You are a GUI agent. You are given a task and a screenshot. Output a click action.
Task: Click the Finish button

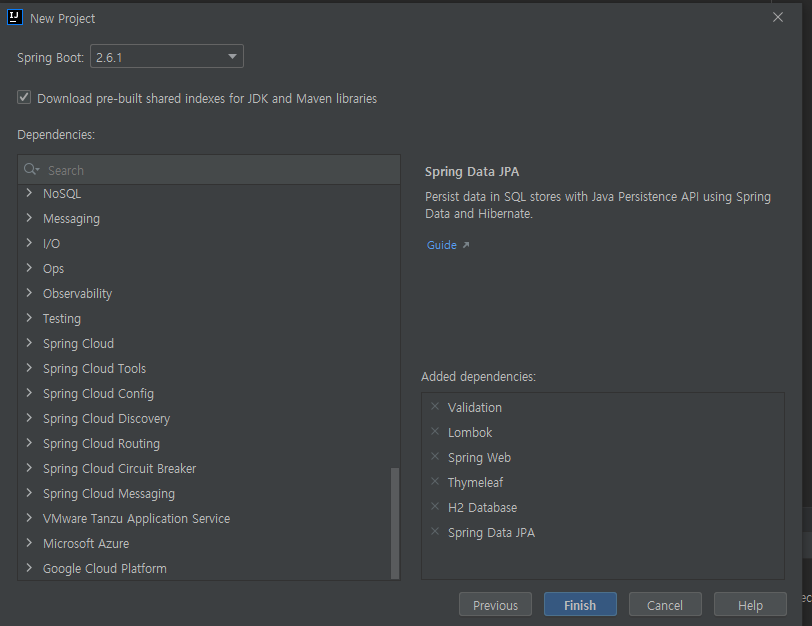tap(580, 604)
